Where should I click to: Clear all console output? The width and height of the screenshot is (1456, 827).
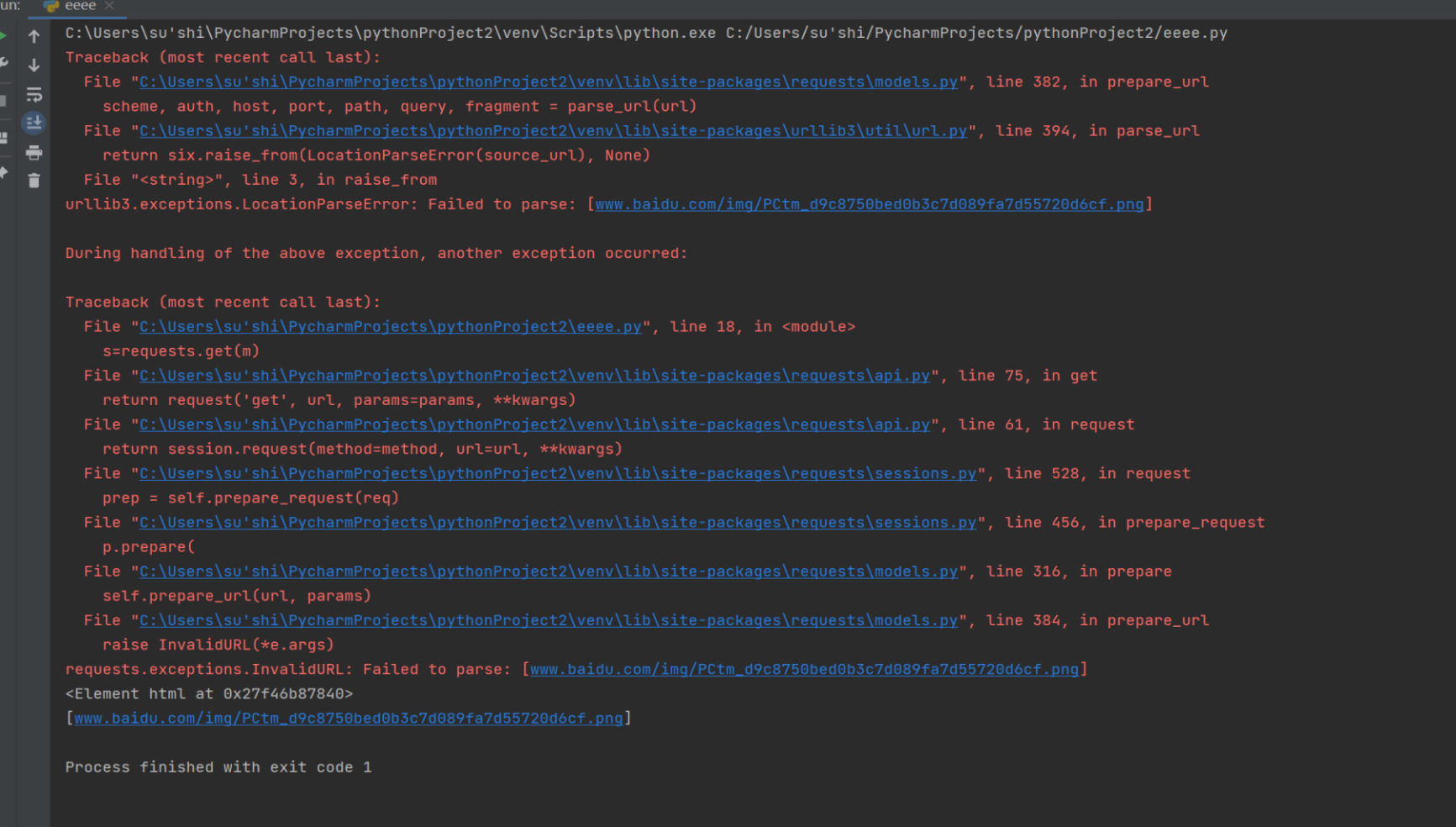click(x=34, y=182)
